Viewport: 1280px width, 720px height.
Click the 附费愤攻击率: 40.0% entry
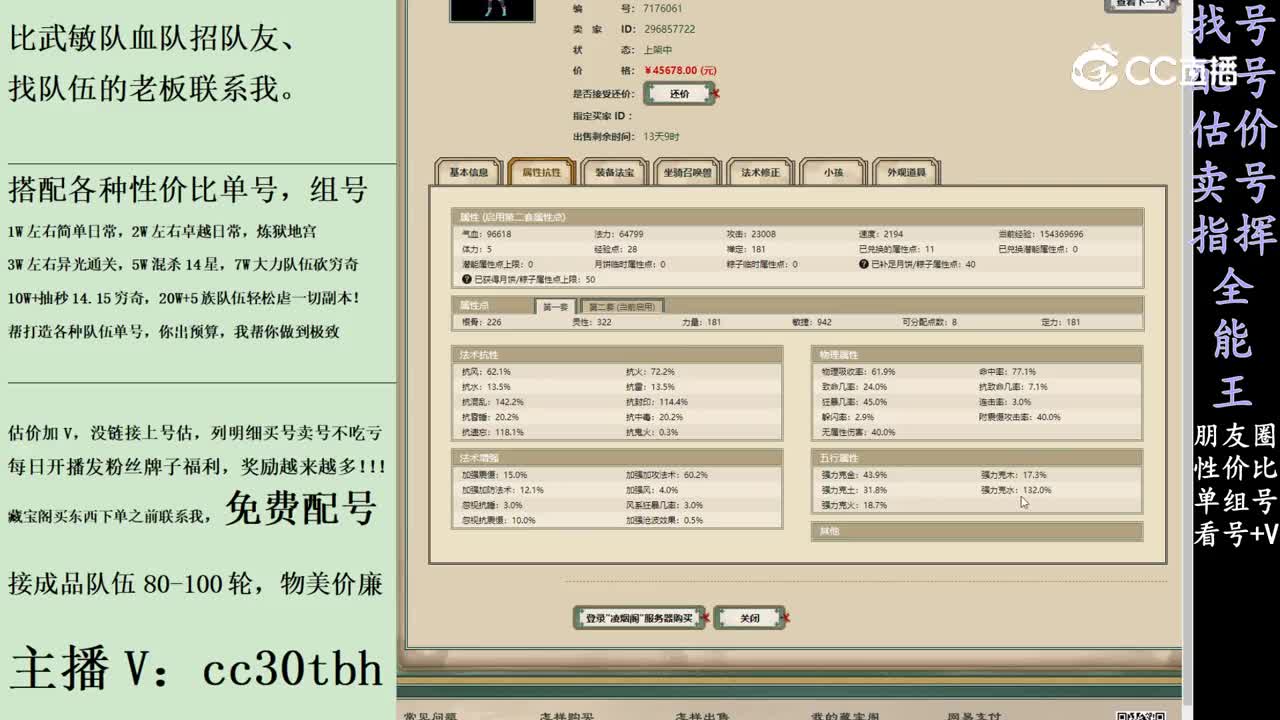click(x=1020, y=417)
